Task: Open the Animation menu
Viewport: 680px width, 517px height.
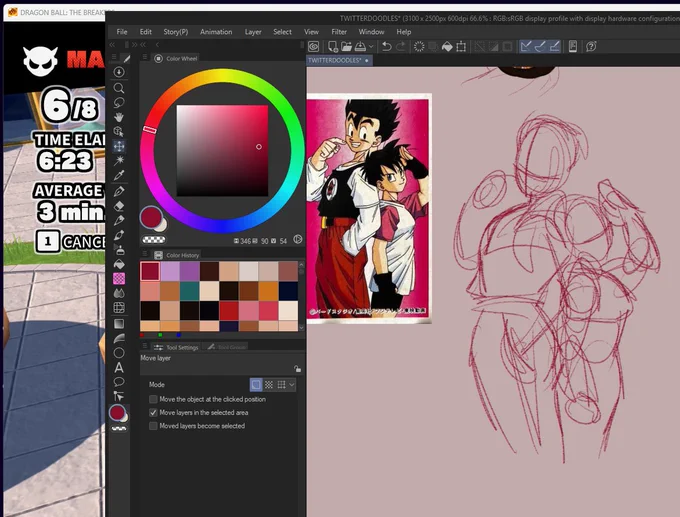Action: tap(216, 32)
